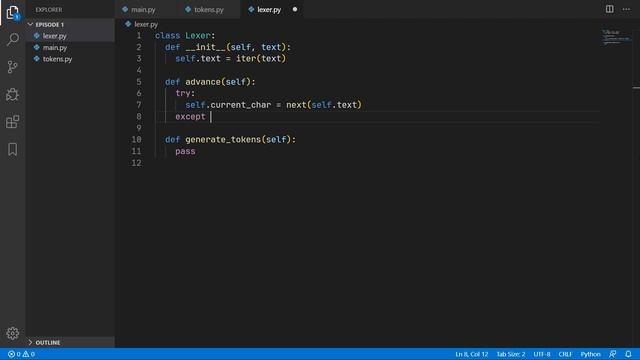The height and width of the screenshot is (360, 640).
Task: Open tokens.py in the explorer tree
Action: coord(57,59)
